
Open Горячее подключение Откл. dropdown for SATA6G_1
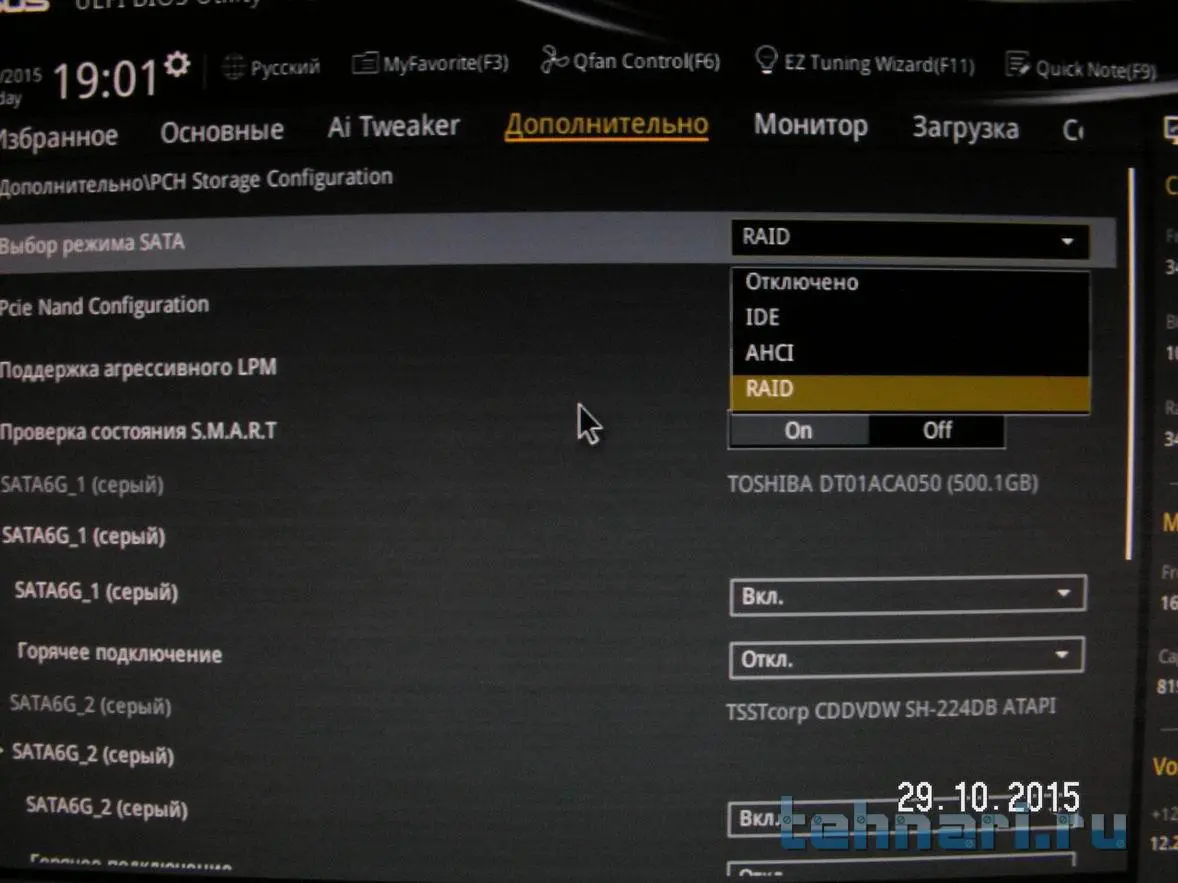click(907, 658)
